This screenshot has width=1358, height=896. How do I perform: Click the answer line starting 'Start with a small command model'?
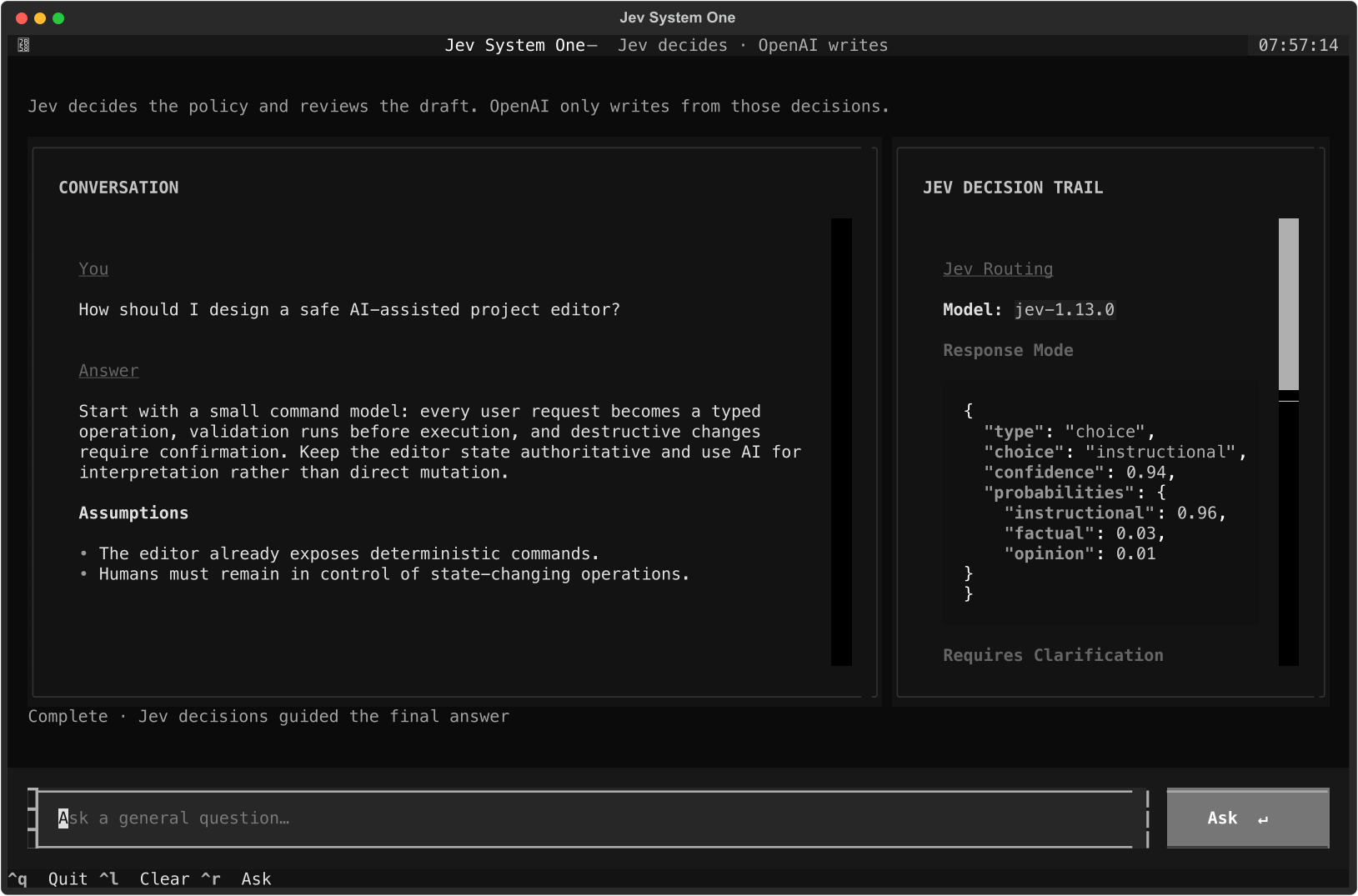pos(419,412)
